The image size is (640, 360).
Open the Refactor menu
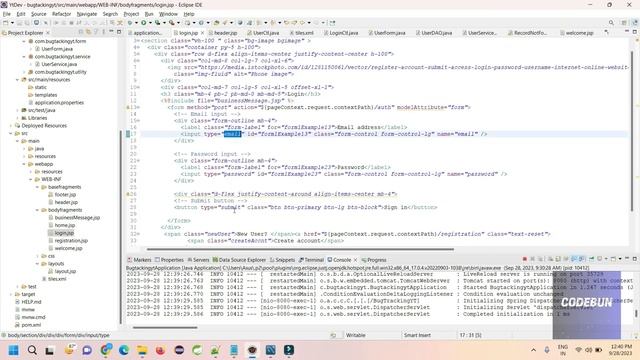coord(62,14)
